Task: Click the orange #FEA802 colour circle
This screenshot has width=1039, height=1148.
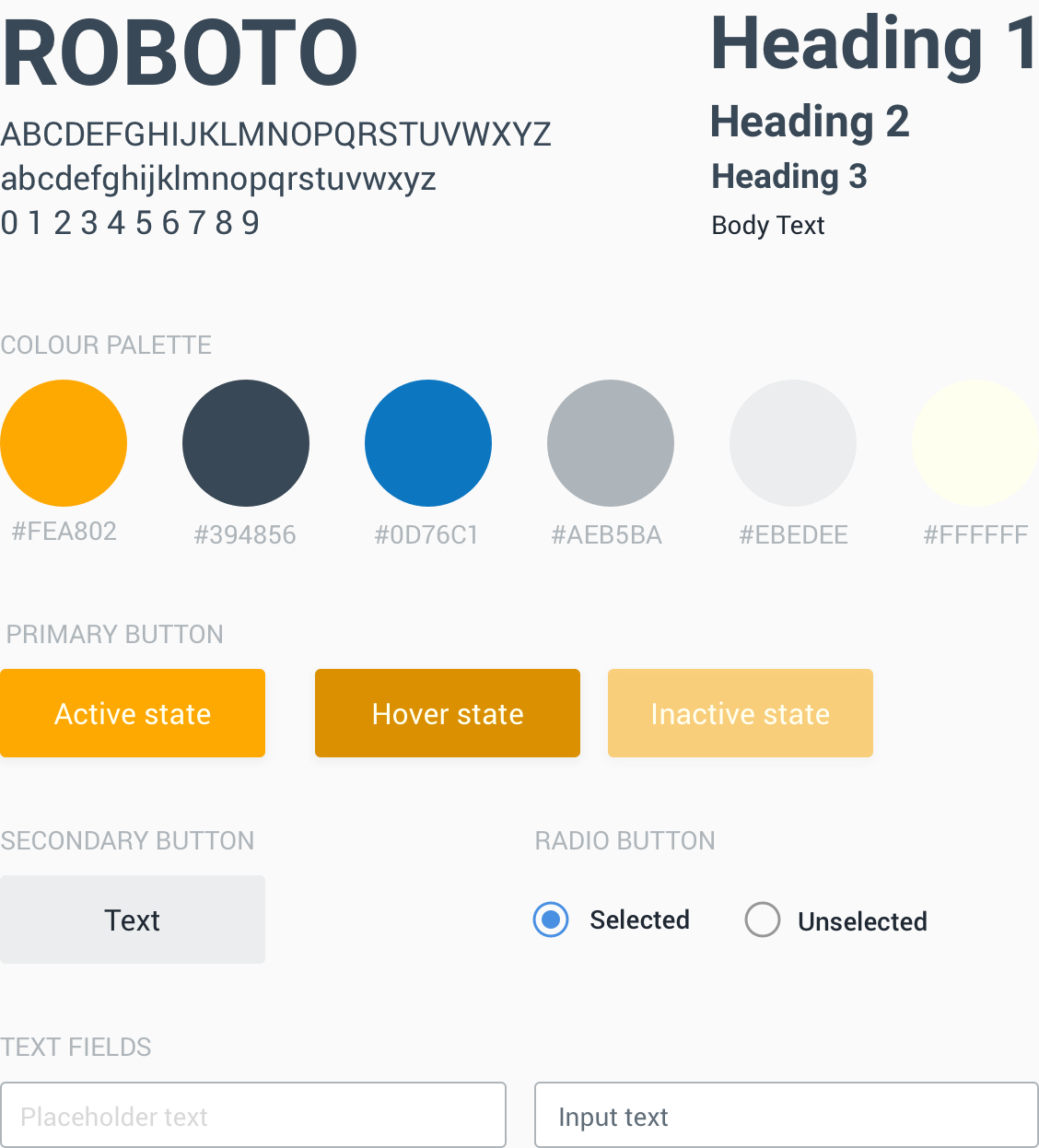Action: [x=64, y=443]
